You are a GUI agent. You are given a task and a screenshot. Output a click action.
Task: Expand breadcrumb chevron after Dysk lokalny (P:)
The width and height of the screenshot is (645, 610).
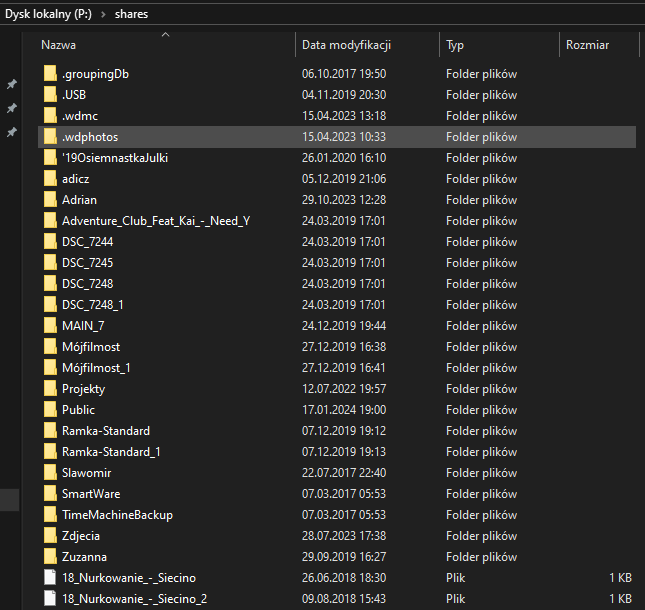coord(103,14)
